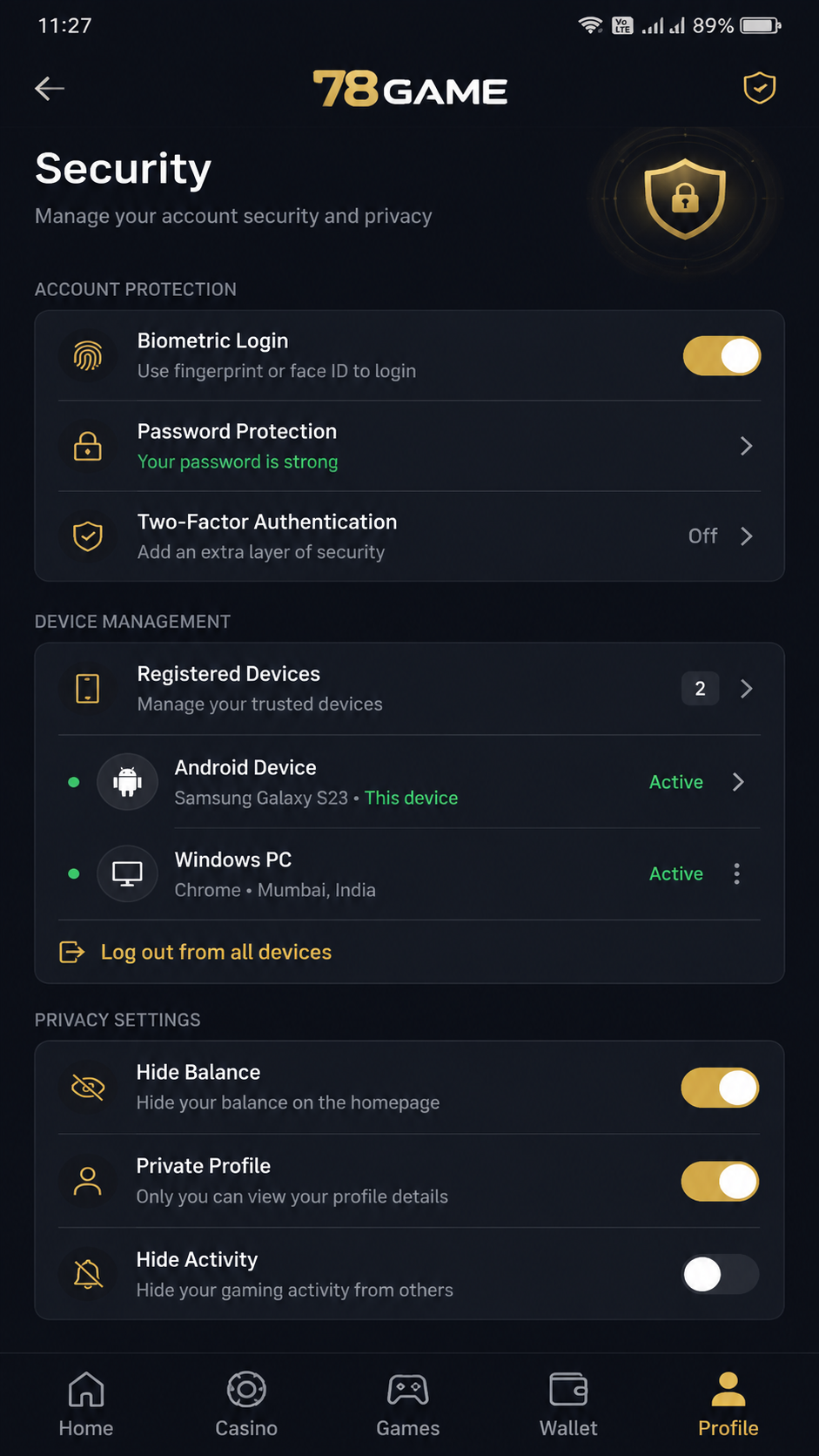This screenshot has height=1456, width=819.
Task: Tap the shield checkmark icon in header
Action: pos(759,88)
